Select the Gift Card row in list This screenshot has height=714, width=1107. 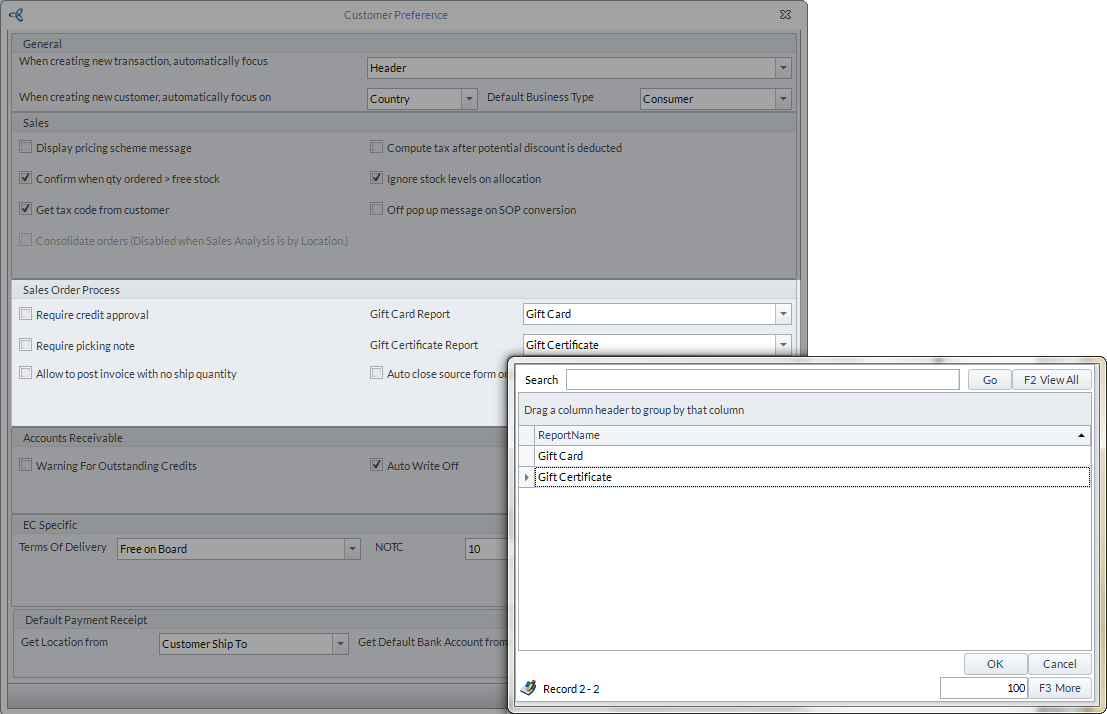coord(560,456)
